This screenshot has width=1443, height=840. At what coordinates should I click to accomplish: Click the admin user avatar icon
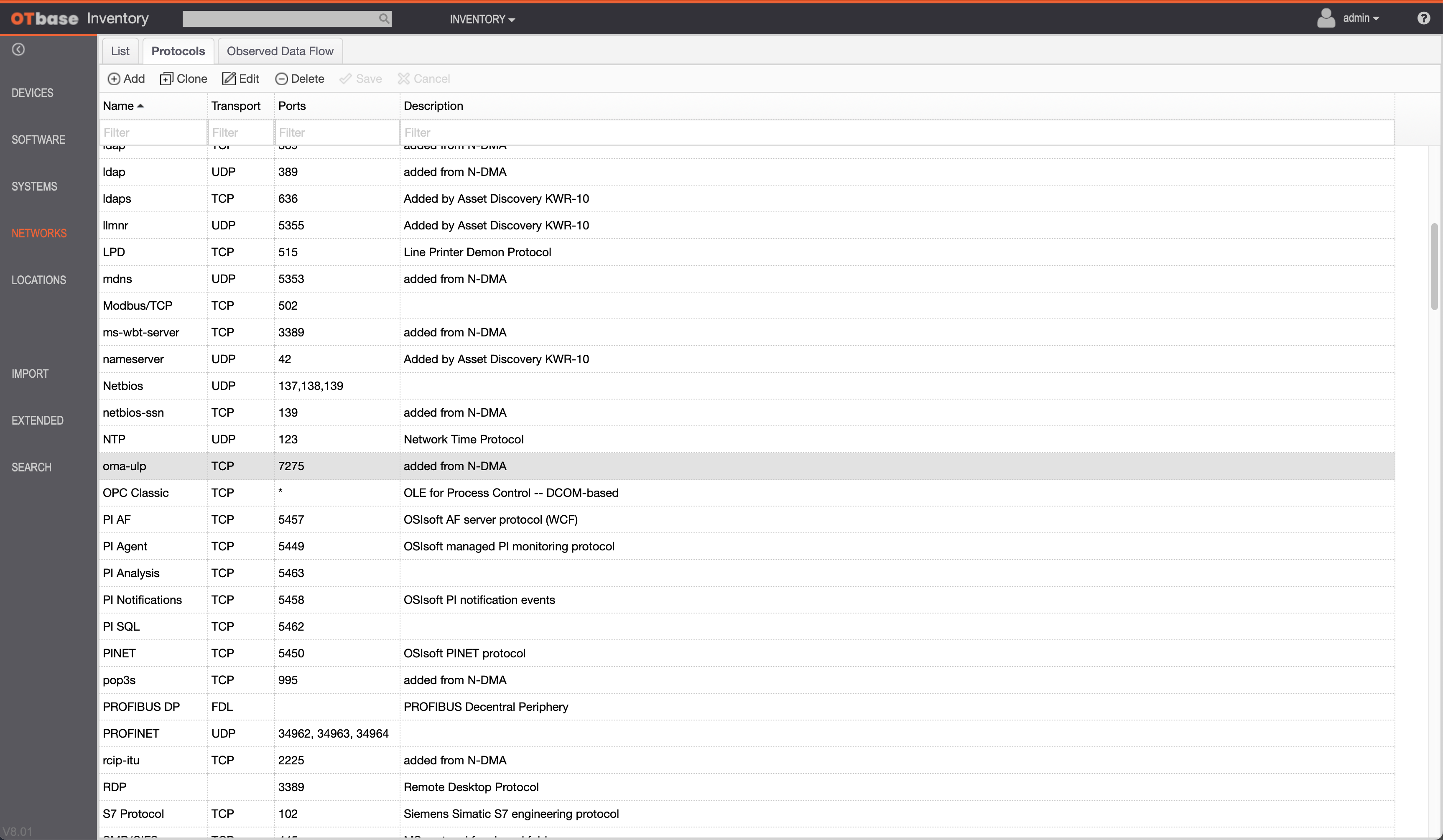(x=1326, y=18)
